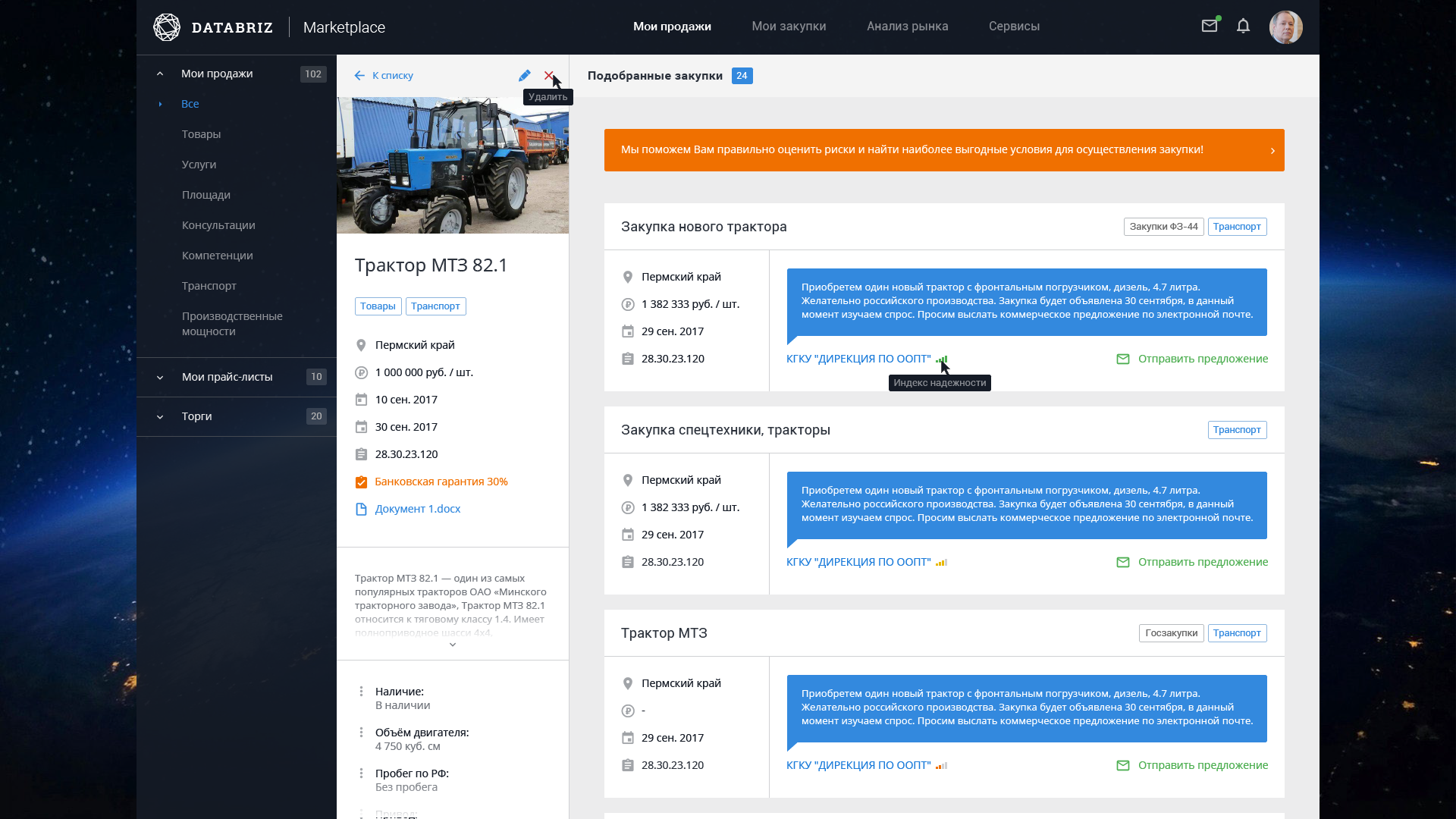
Task: Click Отправить предложение in Трактор МТЗ card
Action: click(x=1203, y=765)
